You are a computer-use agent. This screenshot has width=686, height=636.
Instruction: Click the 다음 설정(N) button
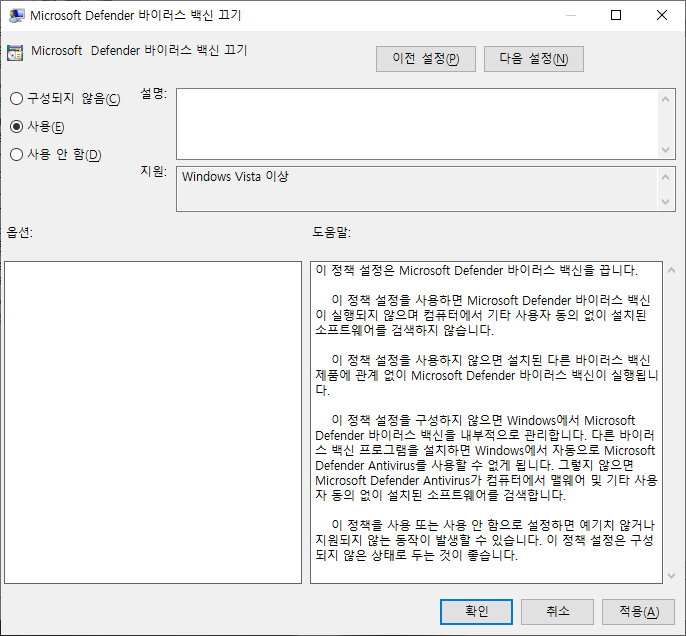(x=534, y=59)
